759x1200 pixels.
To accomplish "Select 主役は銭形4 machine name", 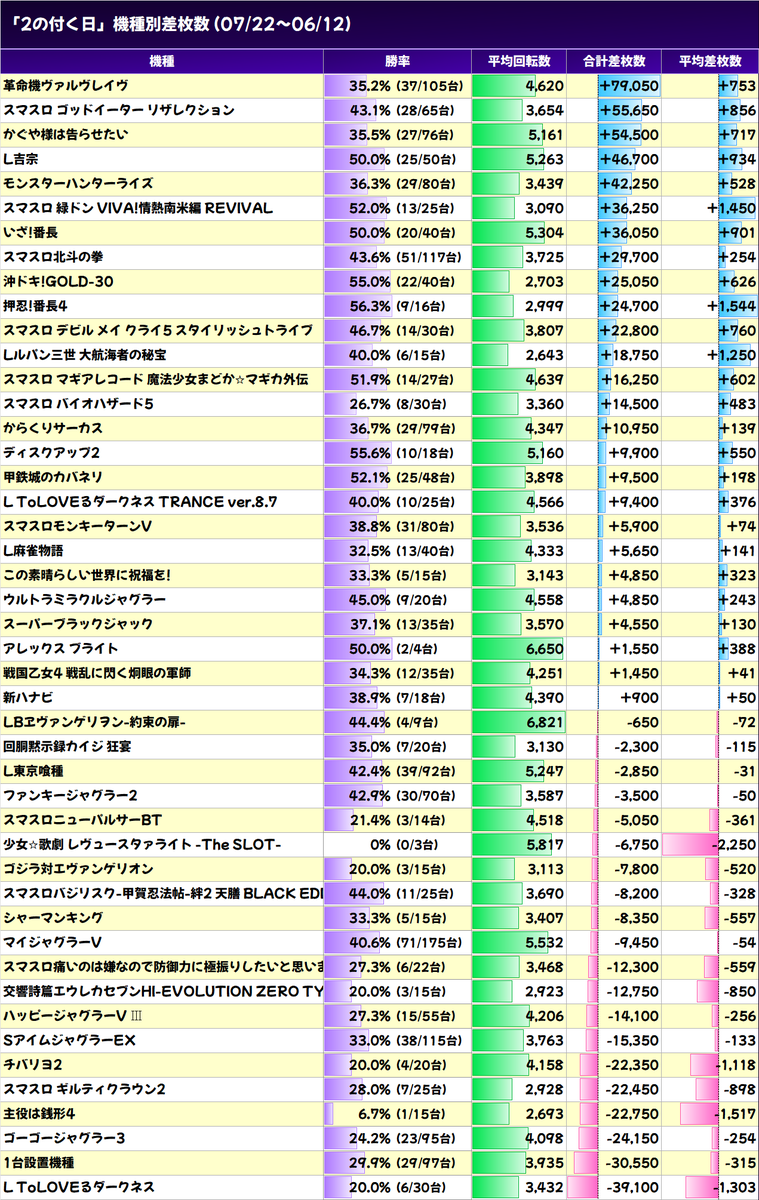I will click(x=40, y=1115).
